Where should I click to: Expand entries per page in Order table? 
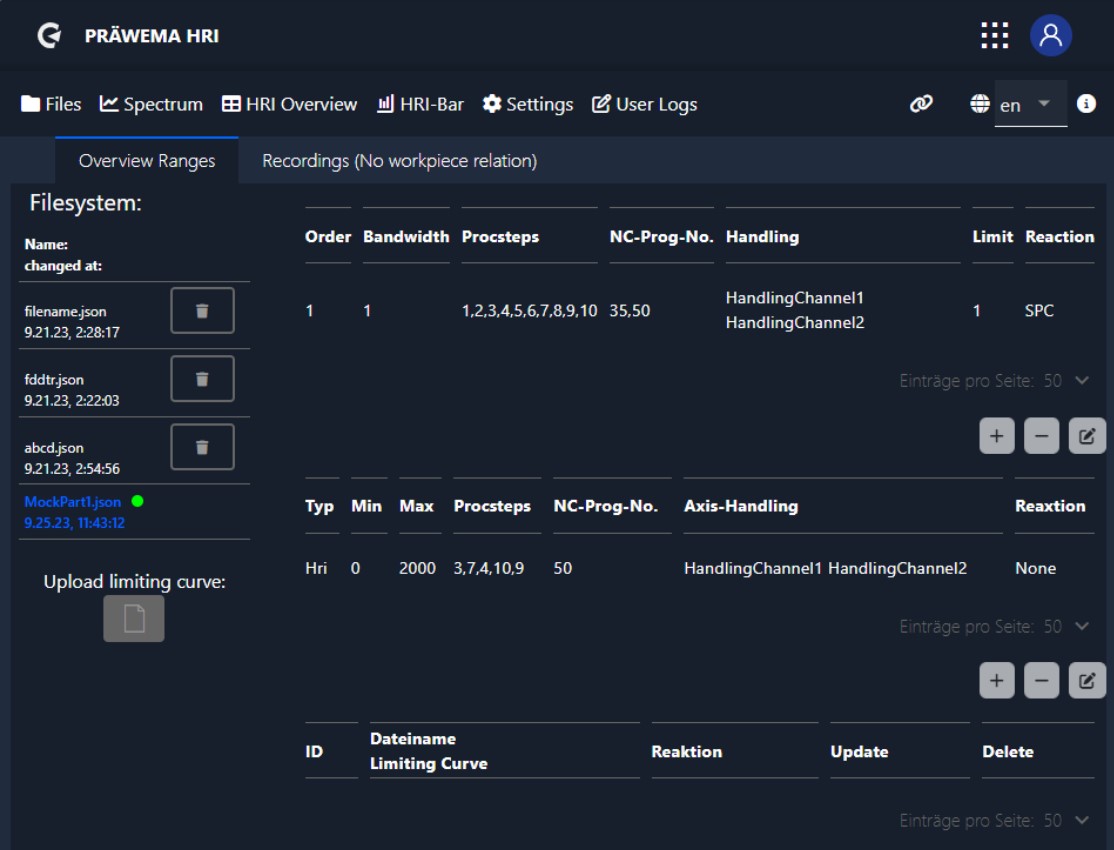(x=1081, y=380)
